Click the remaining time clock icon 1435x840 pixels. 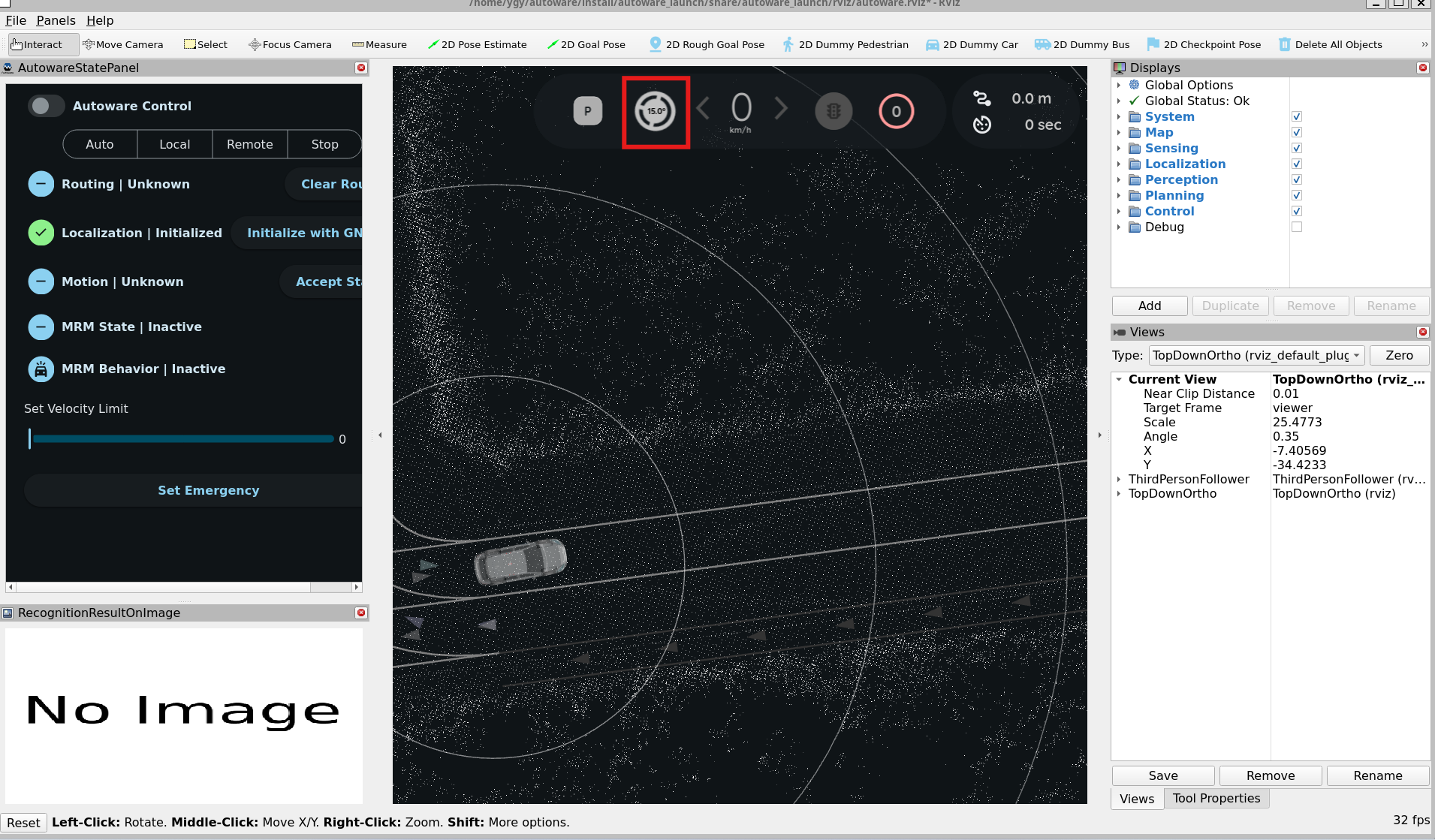[x=982, y=125]
